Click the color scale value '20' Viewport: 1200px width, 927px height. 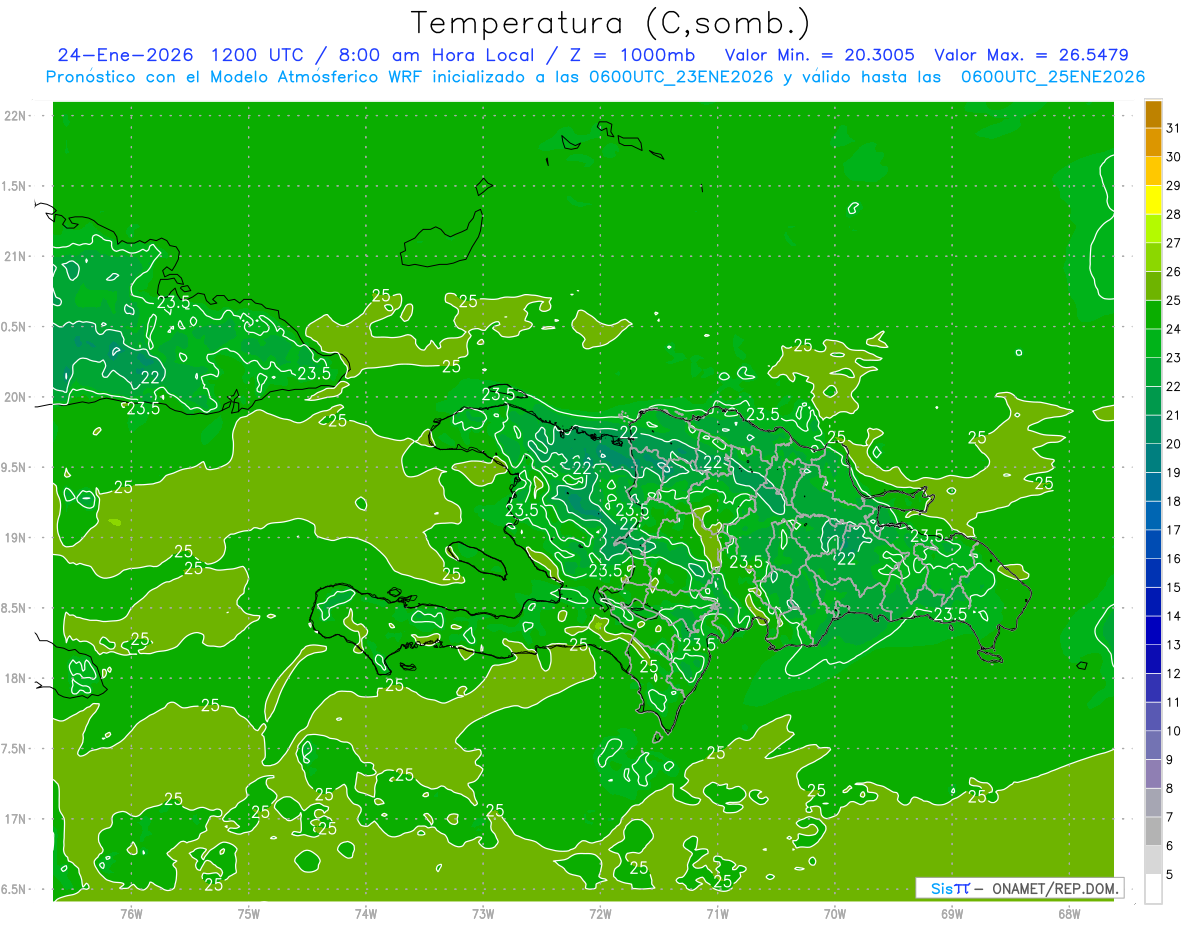[1173, 444]
